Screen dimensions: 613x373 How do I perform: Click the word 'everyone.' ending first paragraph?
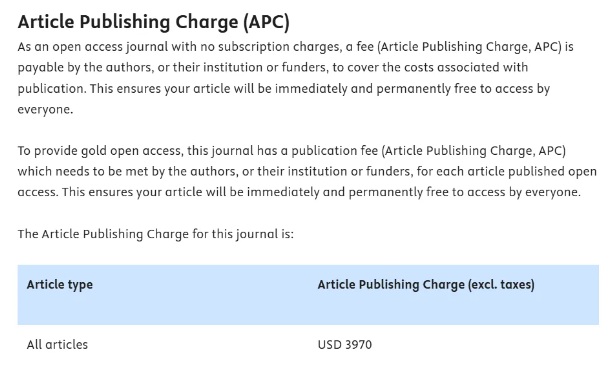[x=45, y=109]
